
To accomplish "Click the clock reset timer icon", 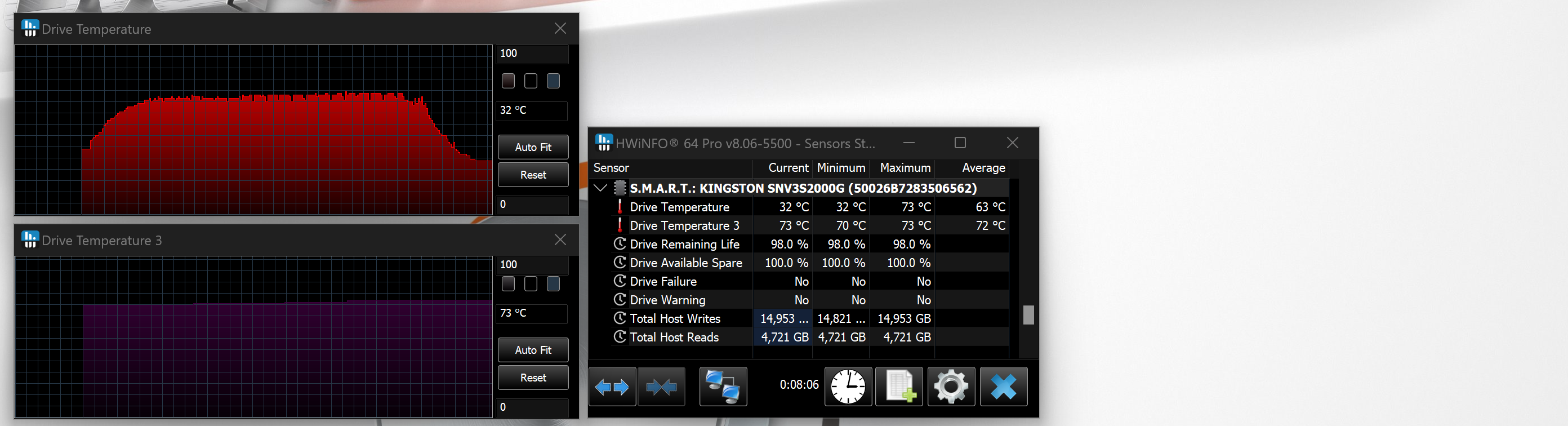I will (x=848, y=387).
